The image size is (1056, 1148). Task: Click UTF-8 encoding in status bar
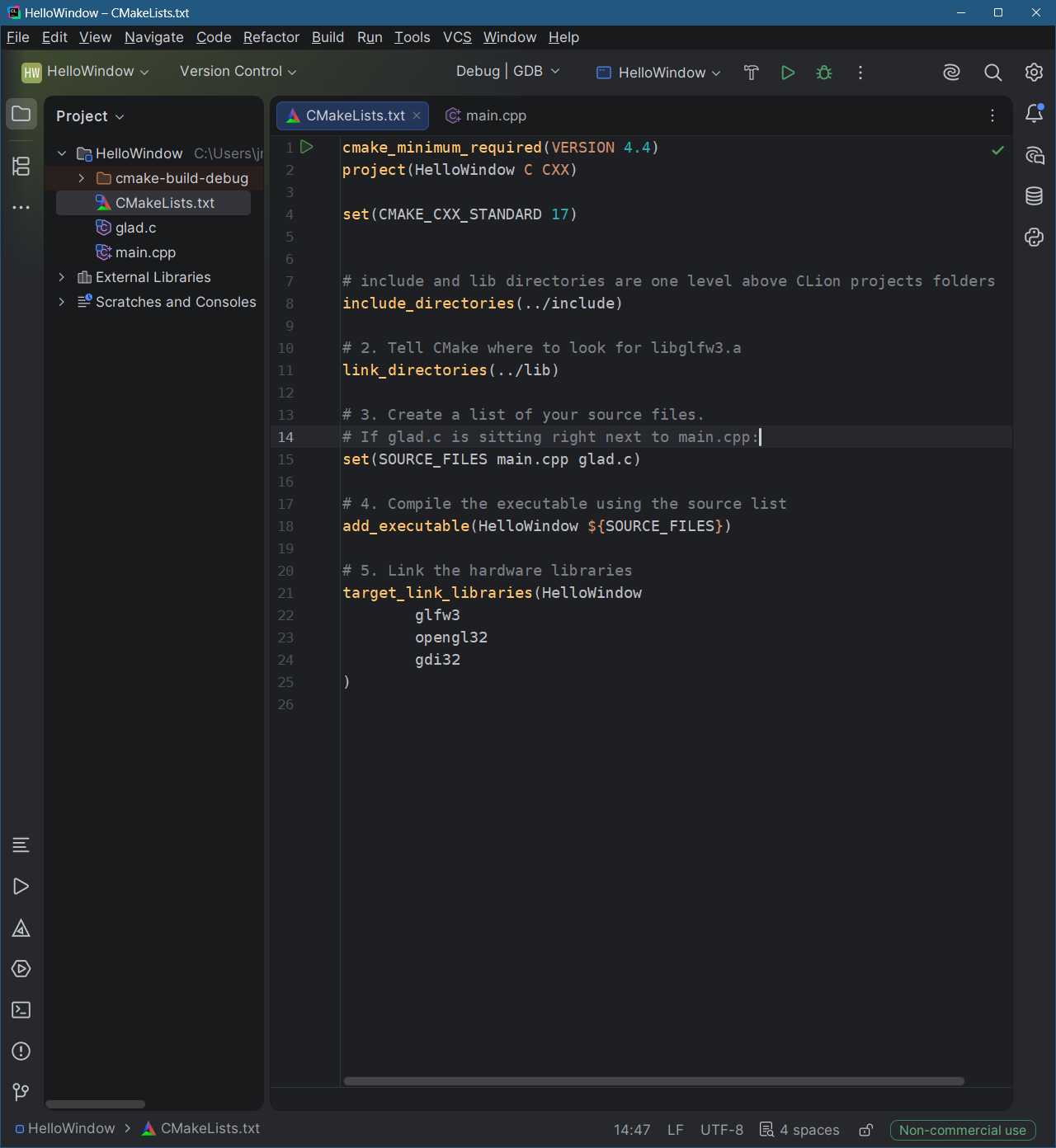point(722,1130)
